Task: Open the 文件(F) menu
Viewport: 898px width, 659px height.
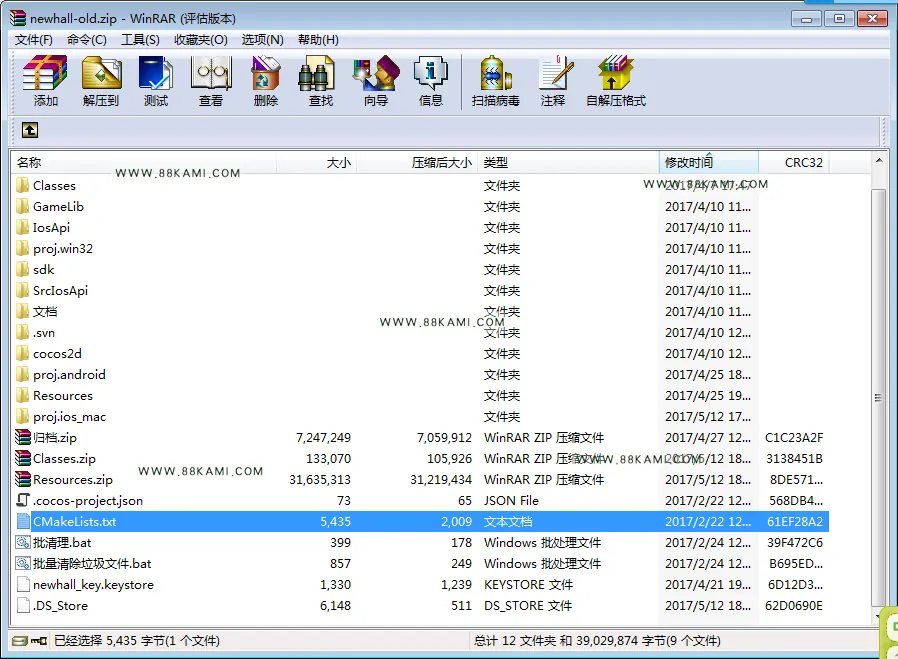Action: pos(34,40)
